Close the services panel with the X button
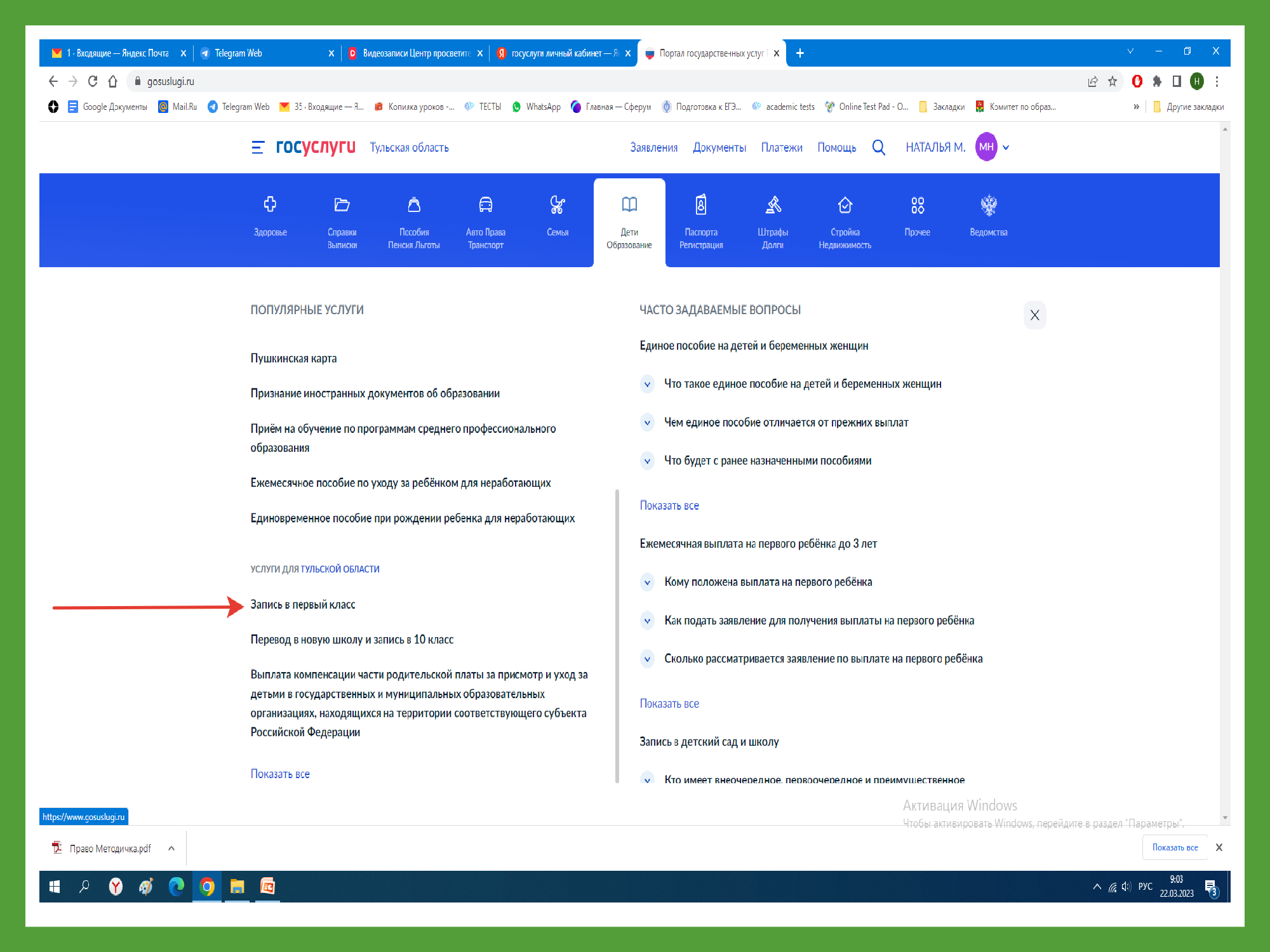Screen dimensions: 1270x952 point(1034,315)
